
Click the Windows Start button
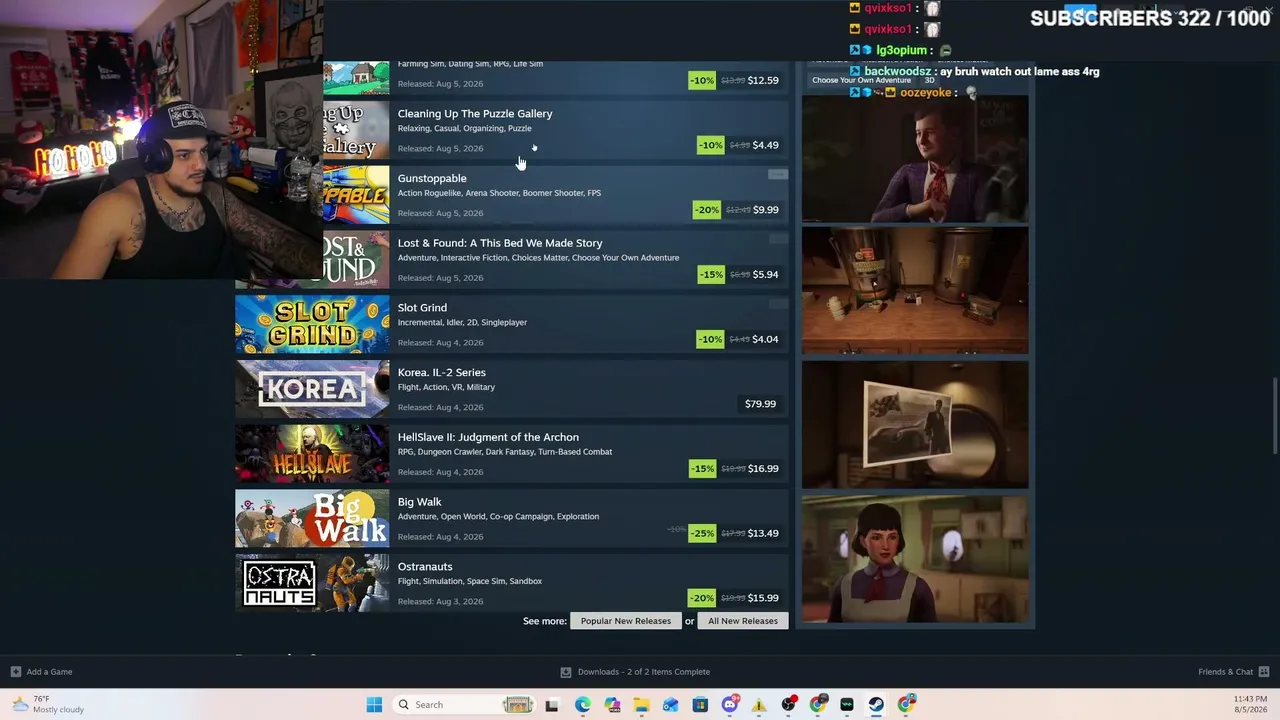374,705
